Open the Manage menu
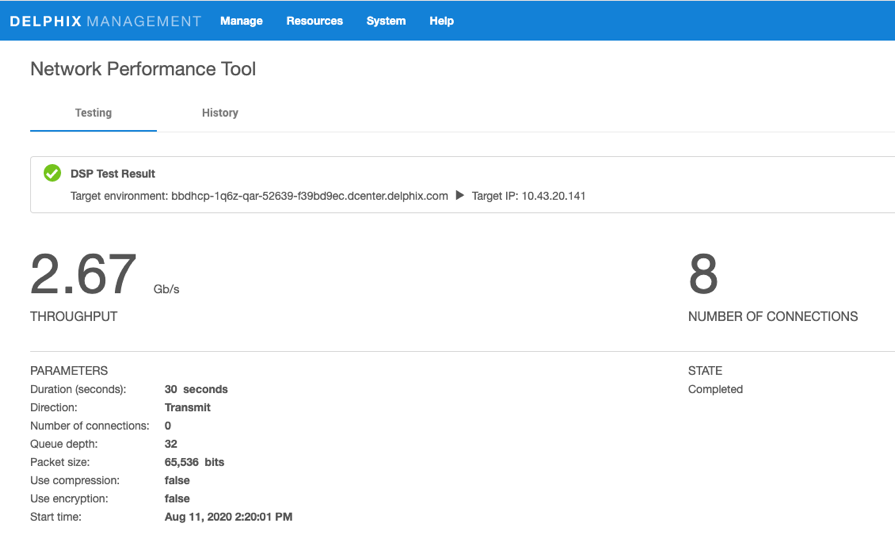The height and width of the screenshot is (554, 895). pos(241,21)
